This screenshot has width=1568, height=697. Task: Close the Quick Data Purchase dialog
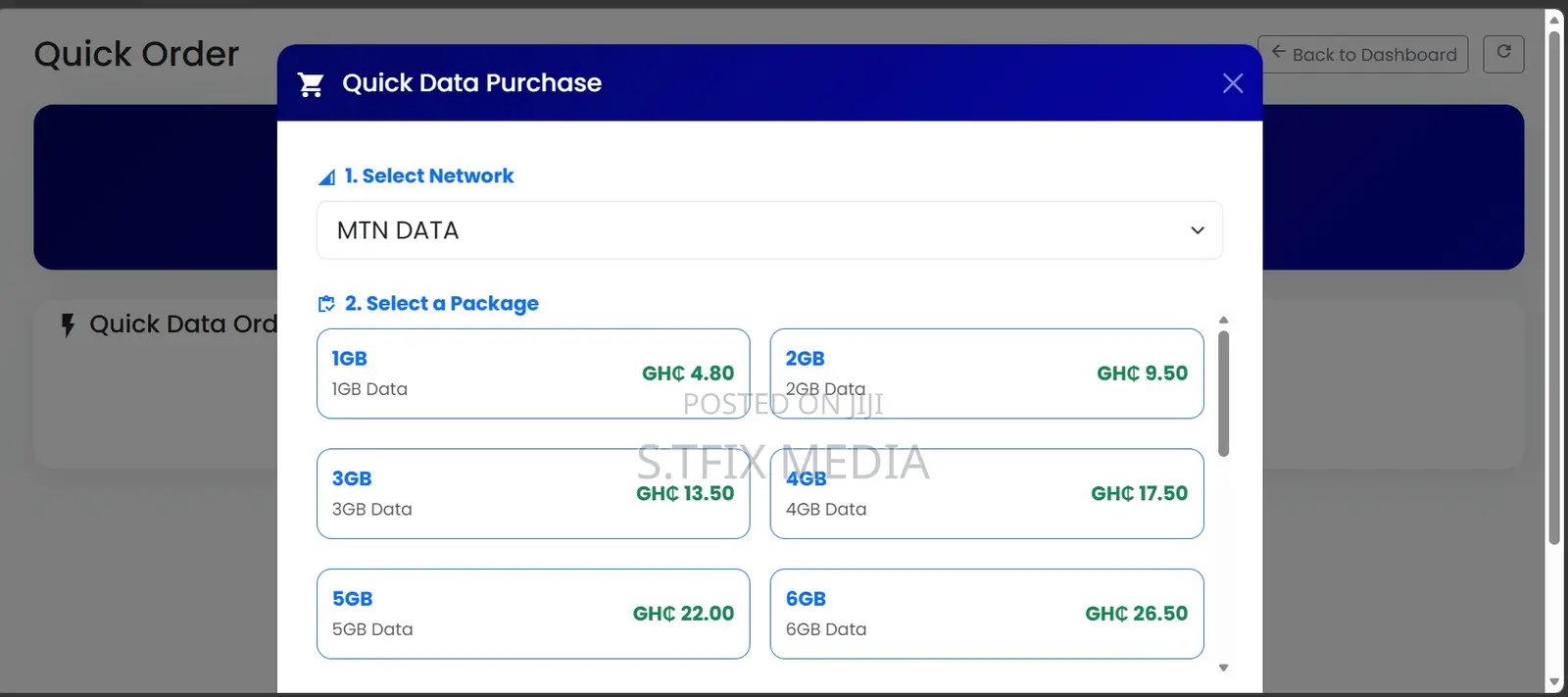[1233, 83]
